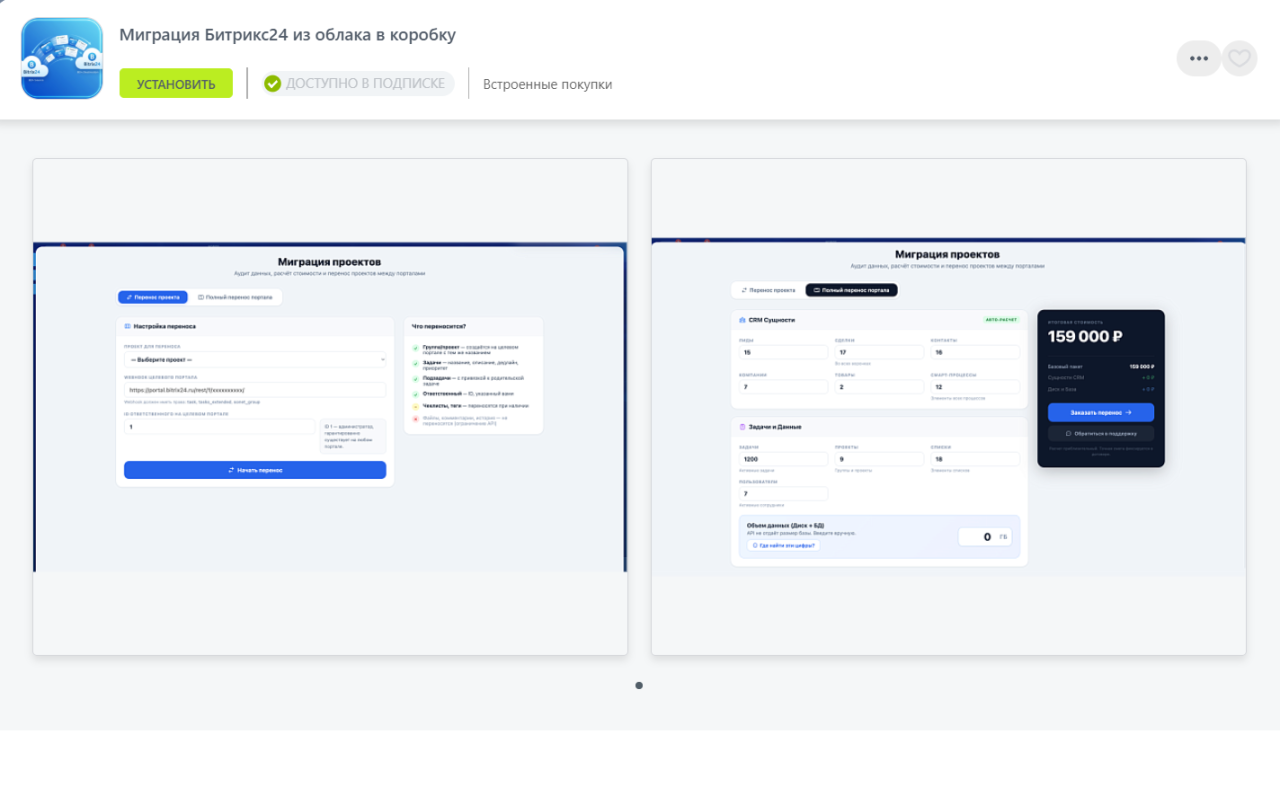The height and width of the screenshot is (787, 1280).
Task: Click the green subscription checkmark icon
Action: tap(272, 83)
